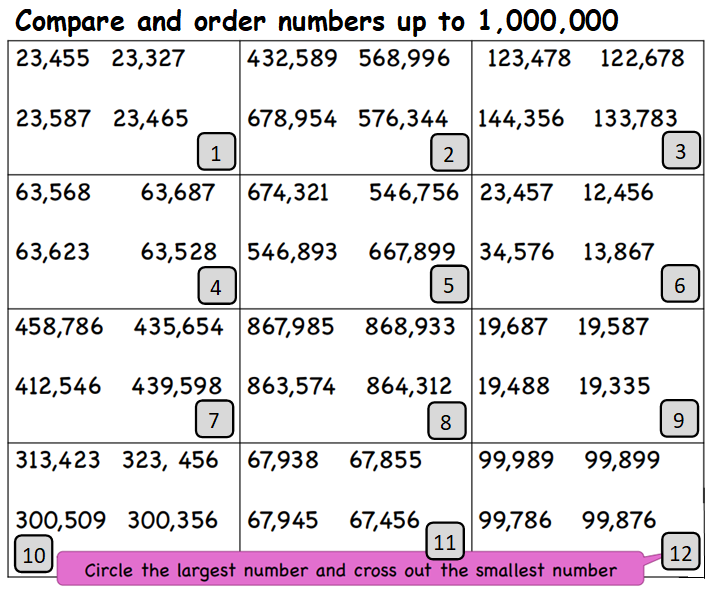The width and height of the screenshot is (713, 594).
Task: Select the number 439,598
Action: [x=177, y=386]
